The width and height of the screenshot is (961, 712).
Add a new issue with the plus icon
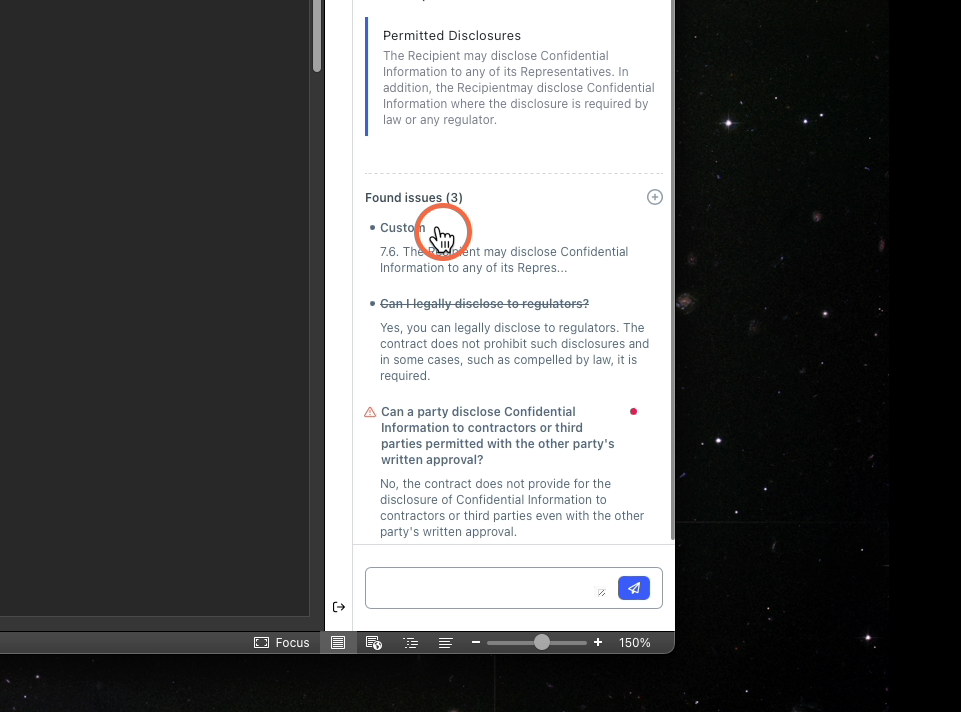point(655,197)
